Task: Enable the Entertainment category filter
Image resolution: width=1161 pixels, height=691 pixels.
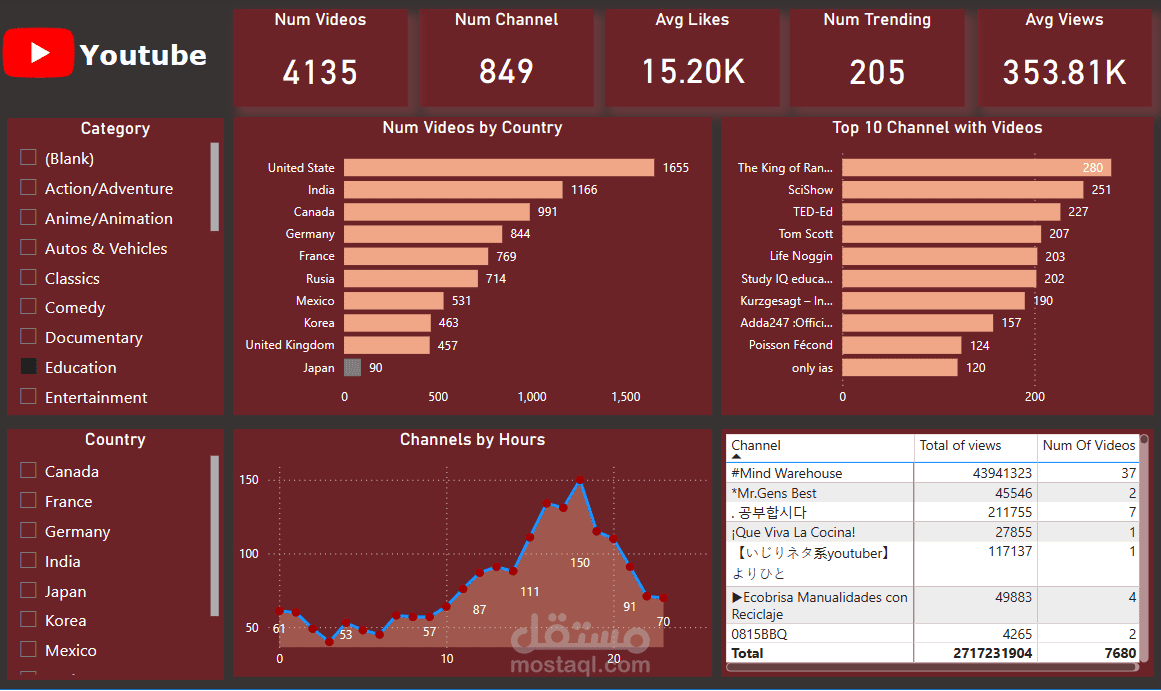Action: tap(28, 396)
